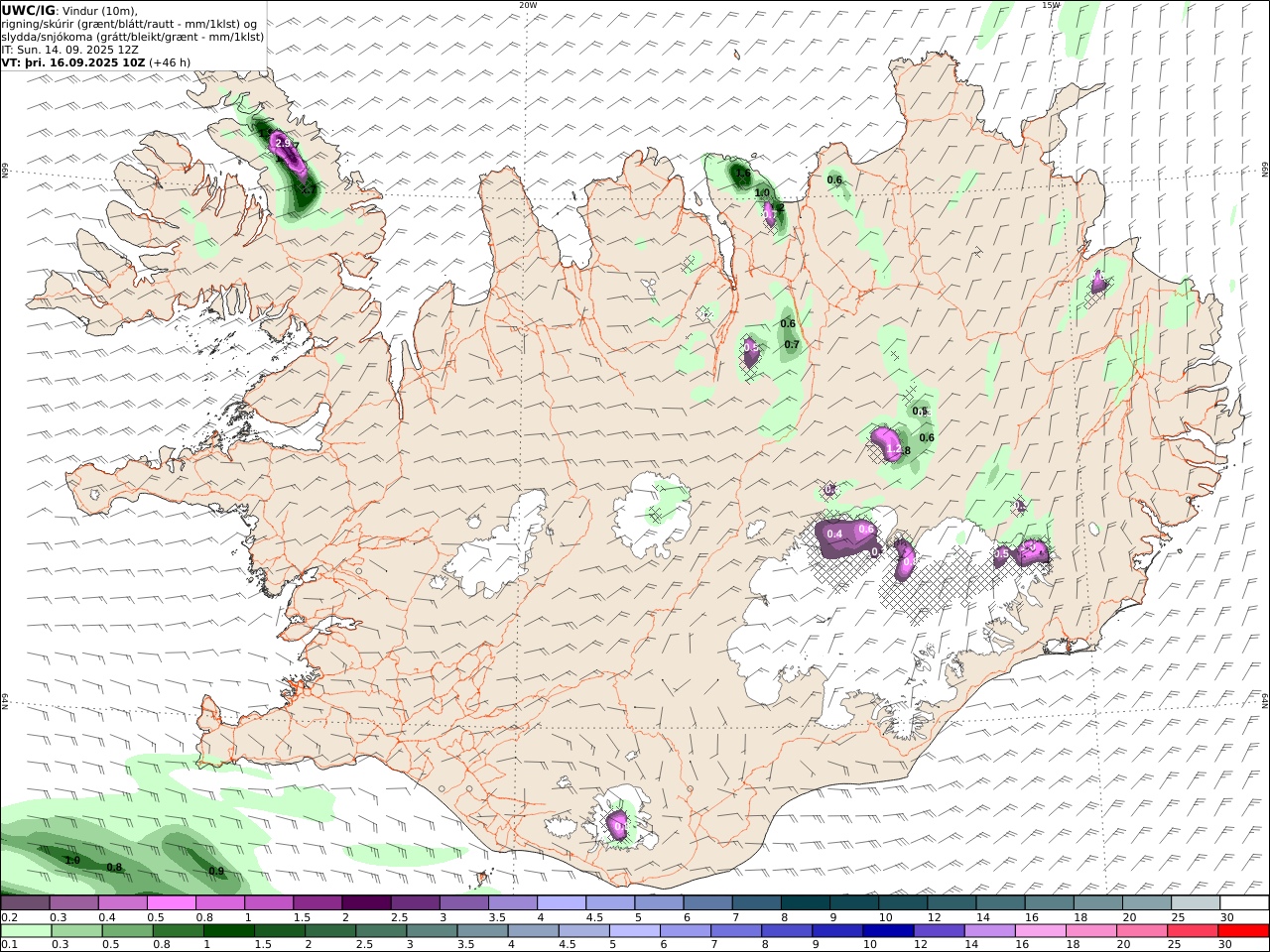
Task: Click upper scale swatch between 0.2 and 0.3
Action: (x=25, y=903)
